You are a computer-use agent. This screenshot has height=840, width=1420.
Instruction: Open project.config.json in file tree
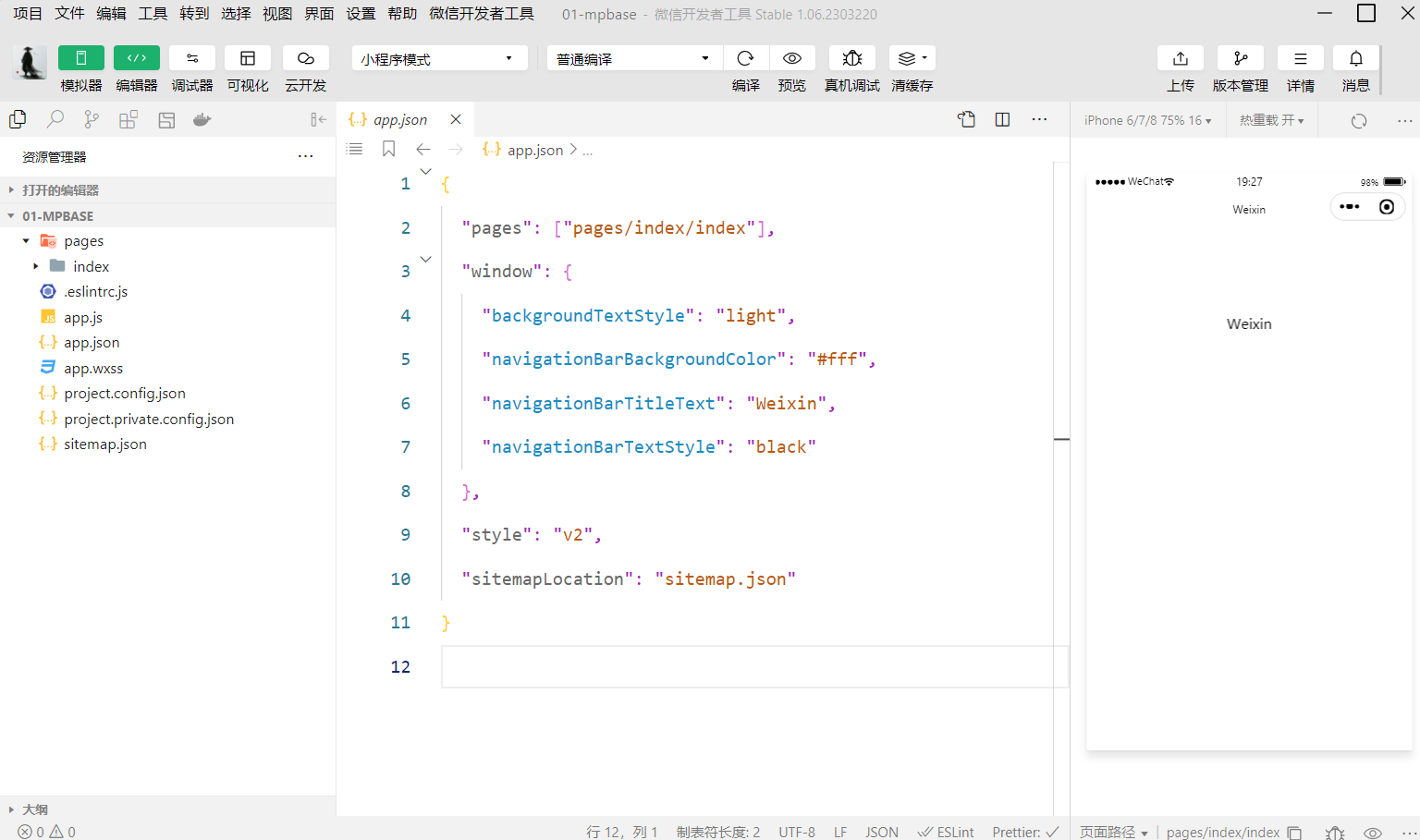[125, 393]
